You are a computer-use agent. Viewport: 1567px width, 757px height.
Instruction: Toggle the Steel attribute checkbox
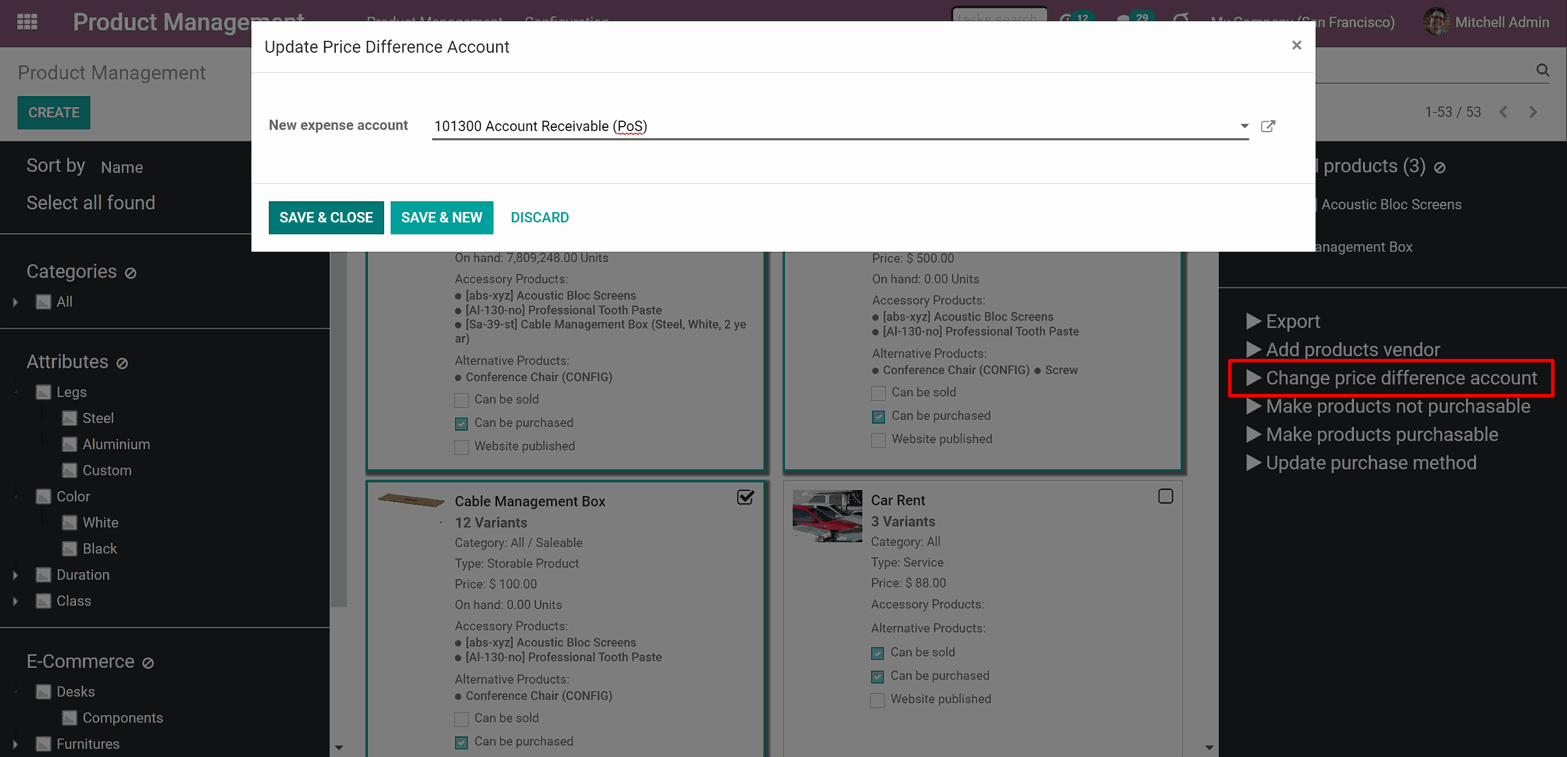tap(69, 418)
